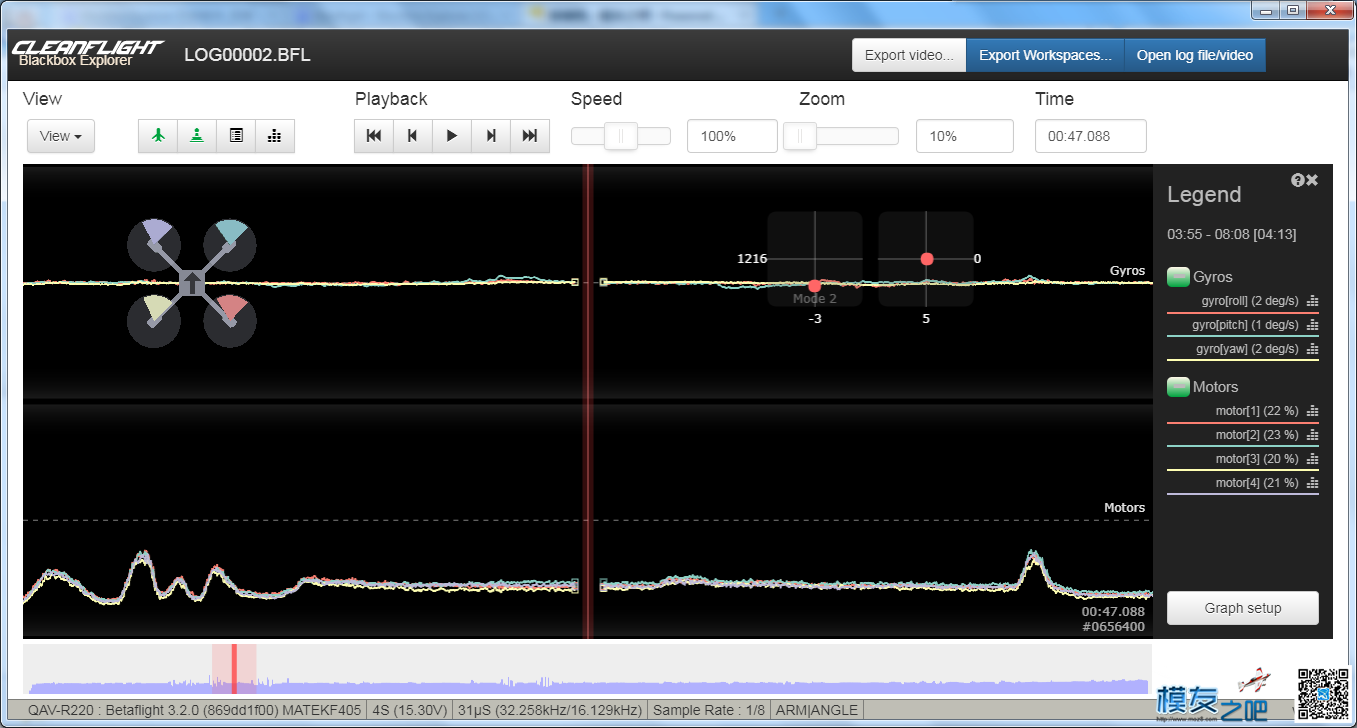Viewport: 1357px width, 728px height.
Task: Close the Blackbox Explorer window
Action: [x=1329, y=9]
